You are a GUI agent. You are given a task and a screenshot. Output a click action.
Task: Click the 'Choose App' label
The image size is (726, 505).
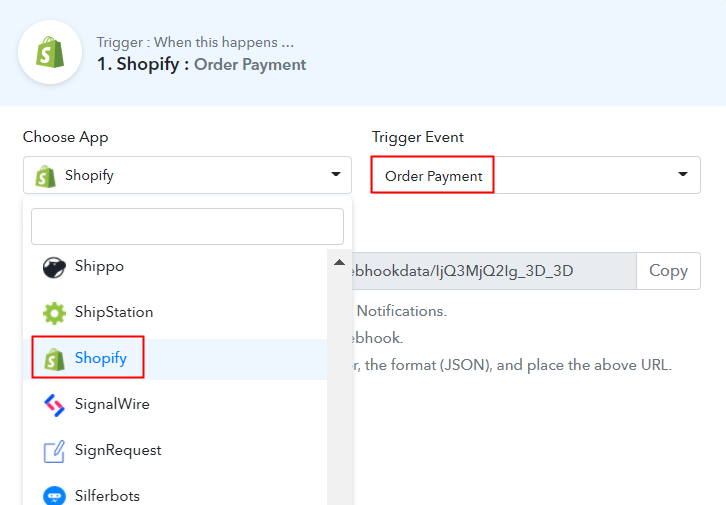coord(65,137)
